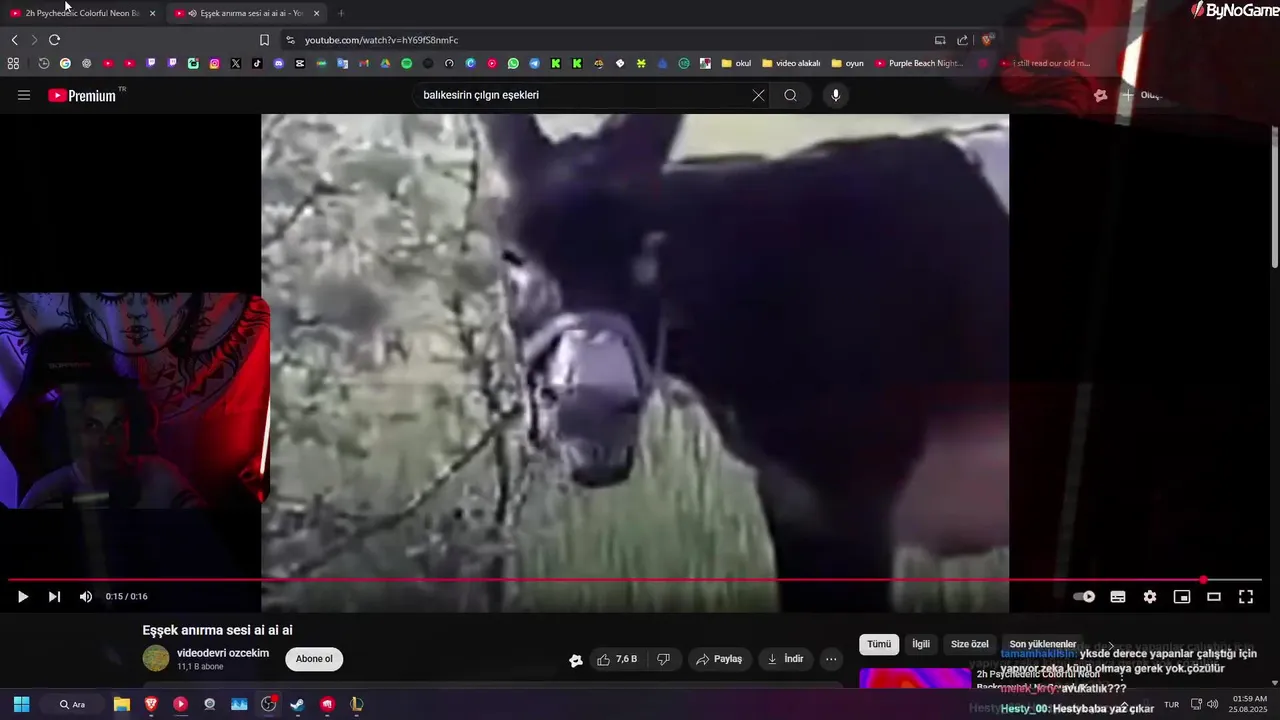
Task: Open File Explorer from taskbar
Action: coord(121,704)
